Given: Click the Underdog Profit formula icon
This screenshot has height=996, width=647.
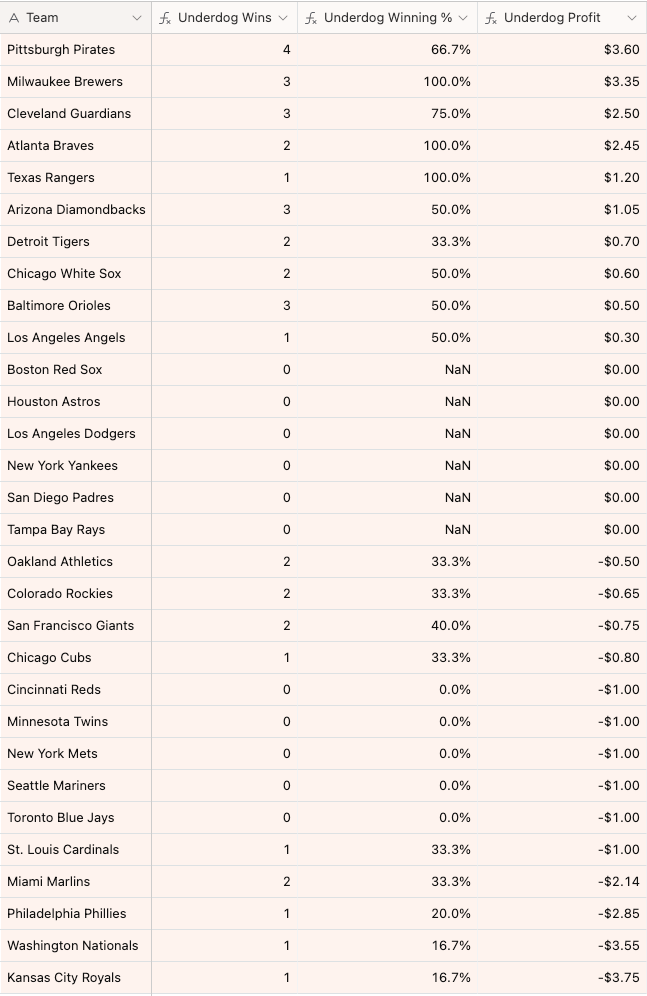Looking at the screenshot, I should 491,18.
